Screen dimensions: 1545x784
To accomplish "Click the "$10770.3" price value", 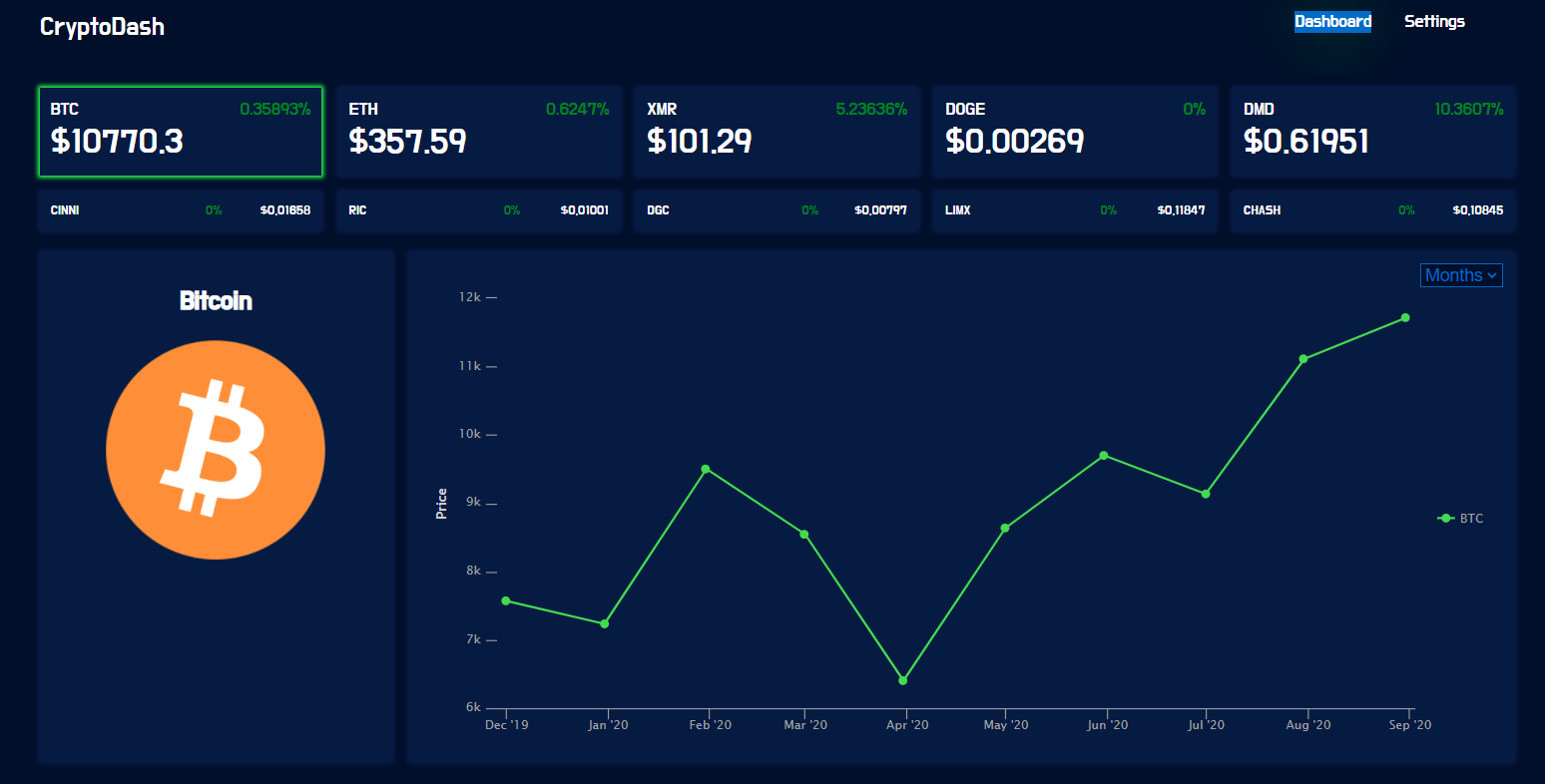I will (117, 142).
